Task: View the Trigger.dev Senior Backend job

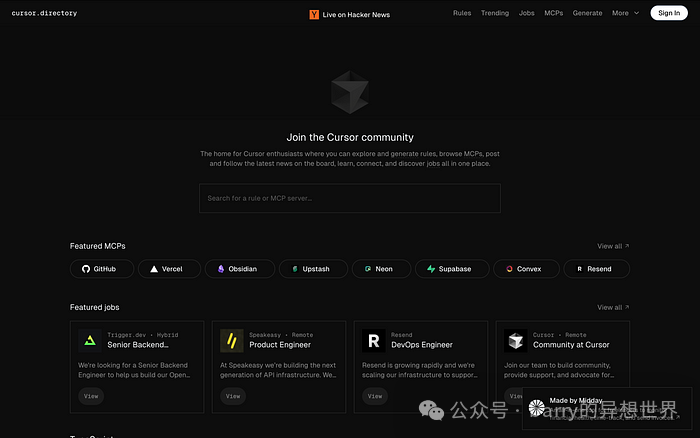Action: (x=91, y=396)
